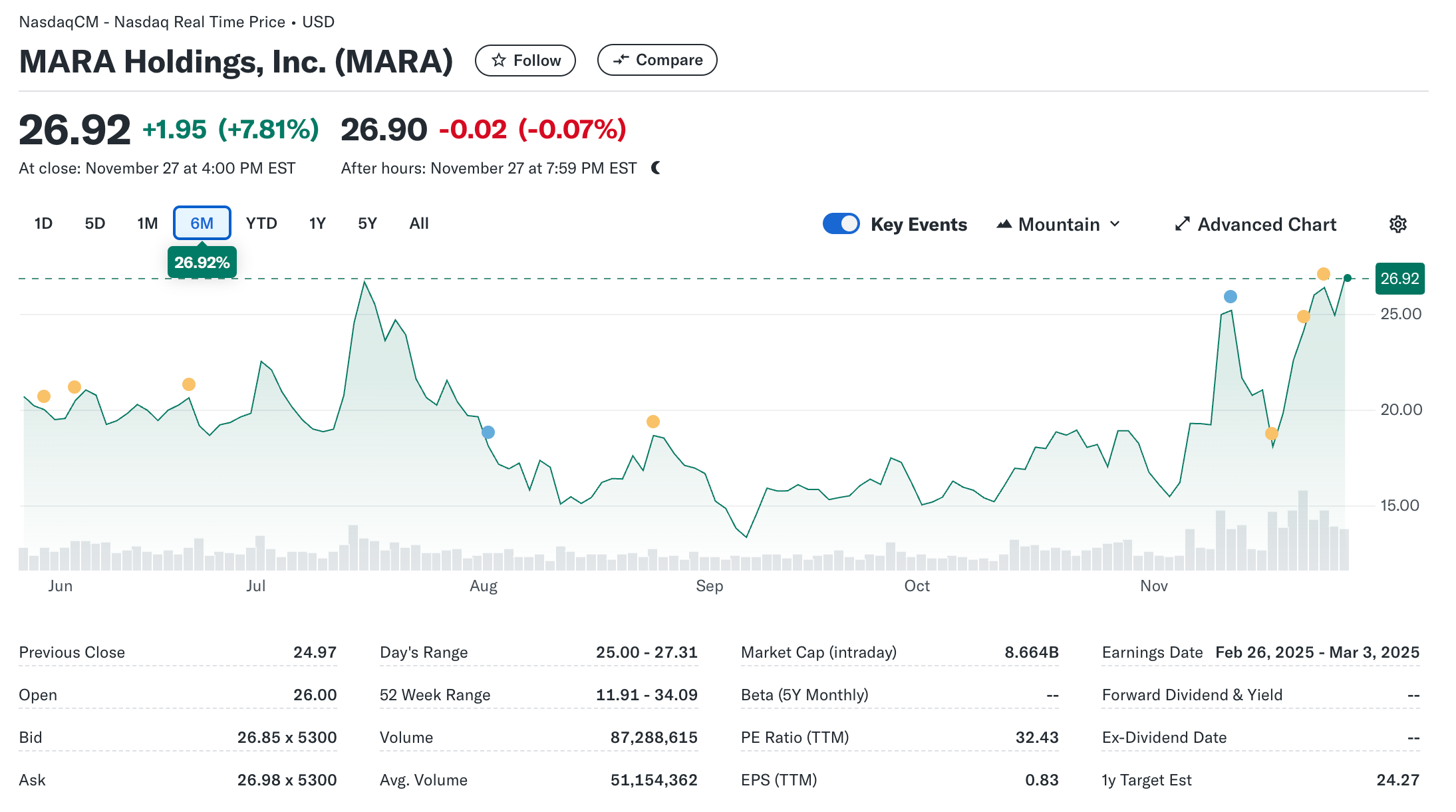This screenshot has height=812, width=1456.
Task: Click the orange key event marker in early June
Action: [x=44, y=396]
